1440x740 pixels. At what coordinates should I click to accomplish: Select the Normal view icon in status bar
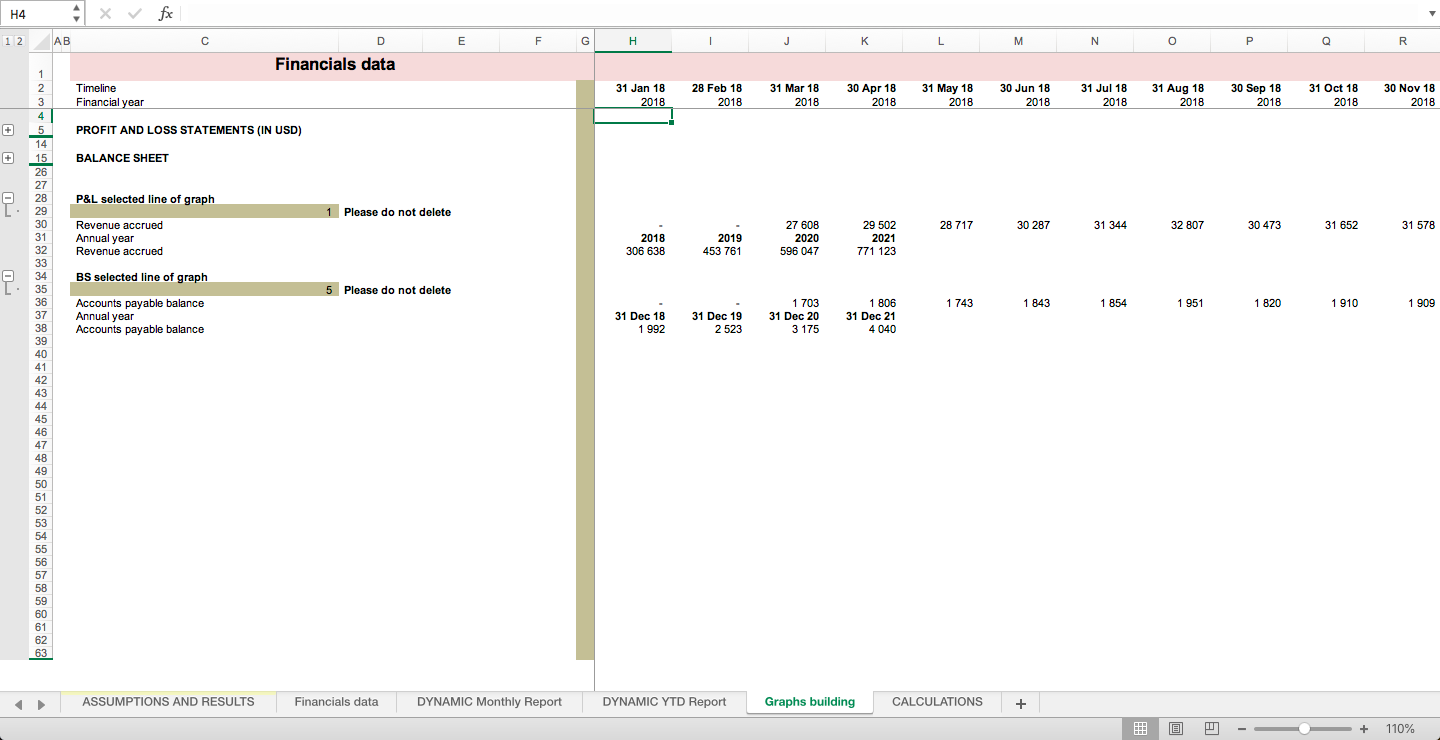coord(1139,728)
